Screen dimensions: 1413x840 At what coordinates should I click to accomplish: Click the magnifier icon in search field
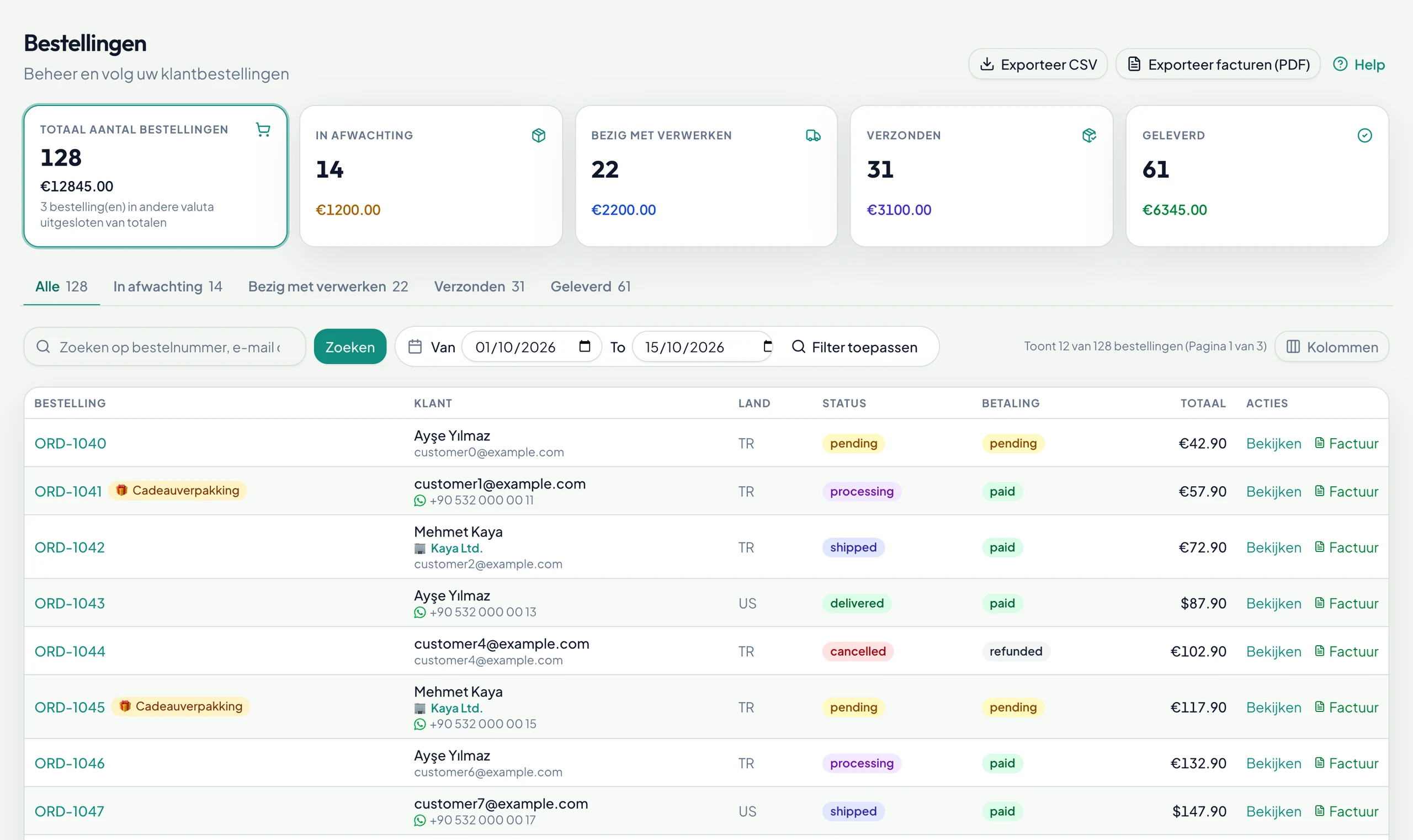coord(43,347)
